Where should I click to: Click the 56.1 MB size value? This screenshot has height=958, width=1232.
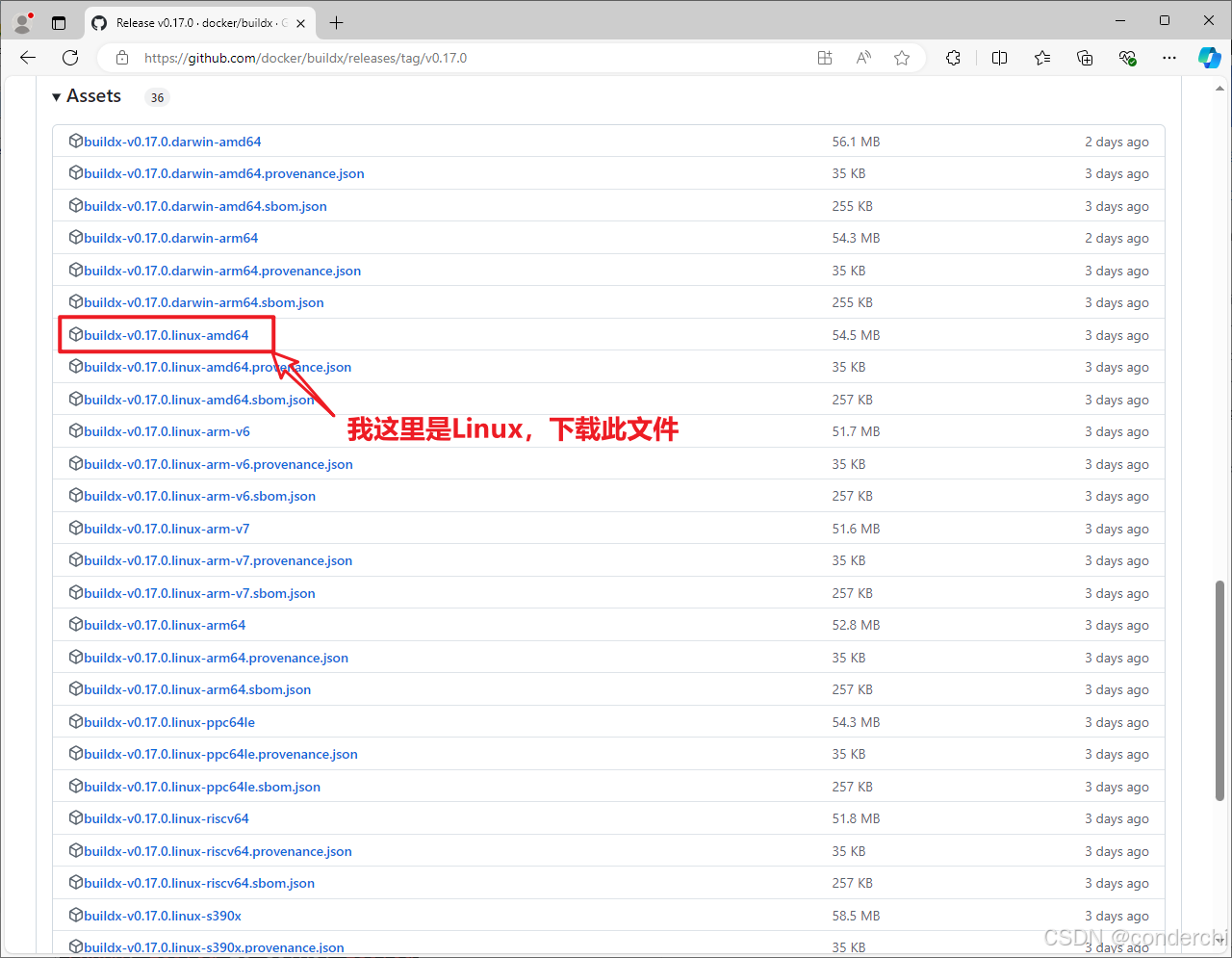coord(856,142)
